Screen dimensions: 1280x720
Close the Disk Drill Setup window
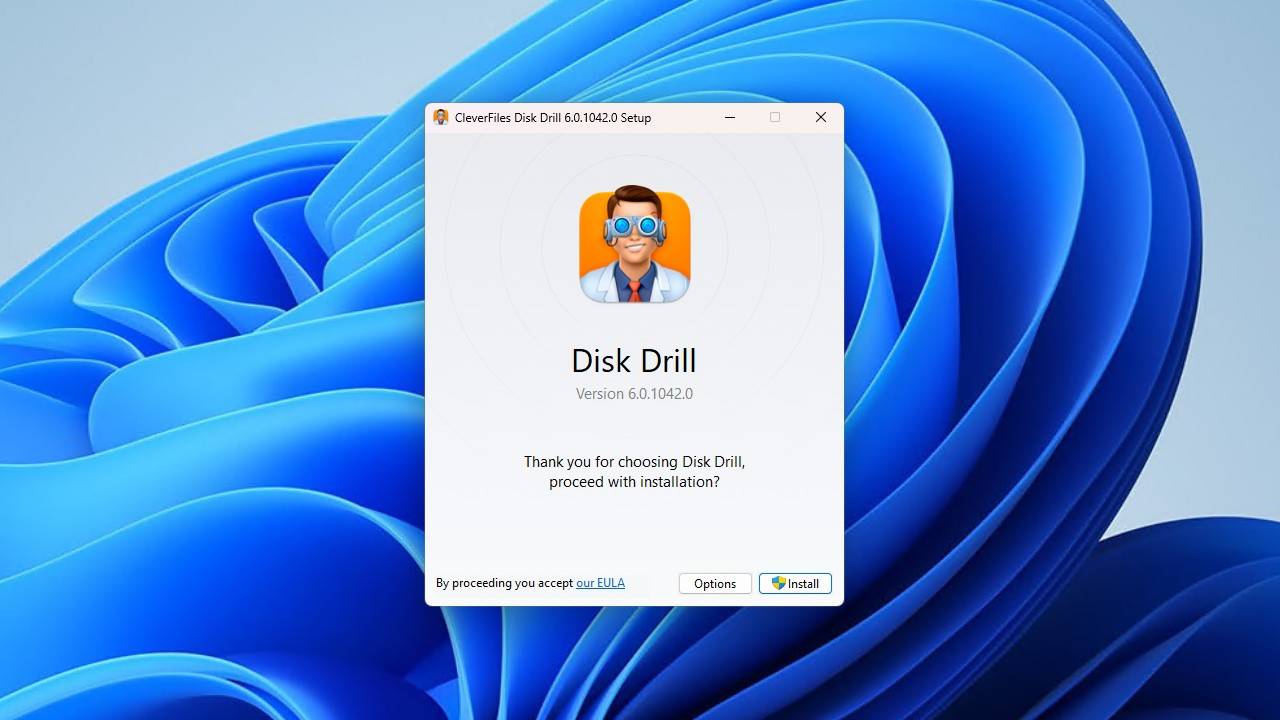[821, 117]
